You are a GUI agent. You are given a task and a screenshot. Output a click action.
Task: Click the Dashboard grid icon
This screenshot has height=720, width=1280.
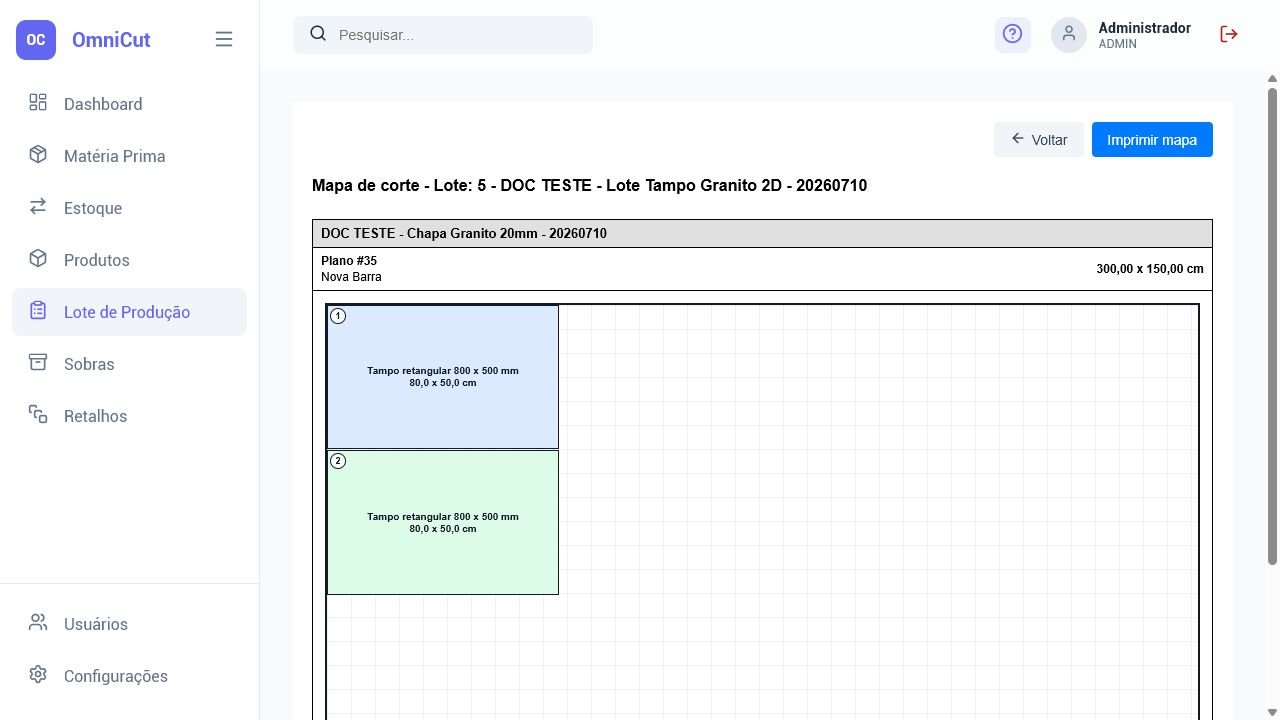pos(38,102)
